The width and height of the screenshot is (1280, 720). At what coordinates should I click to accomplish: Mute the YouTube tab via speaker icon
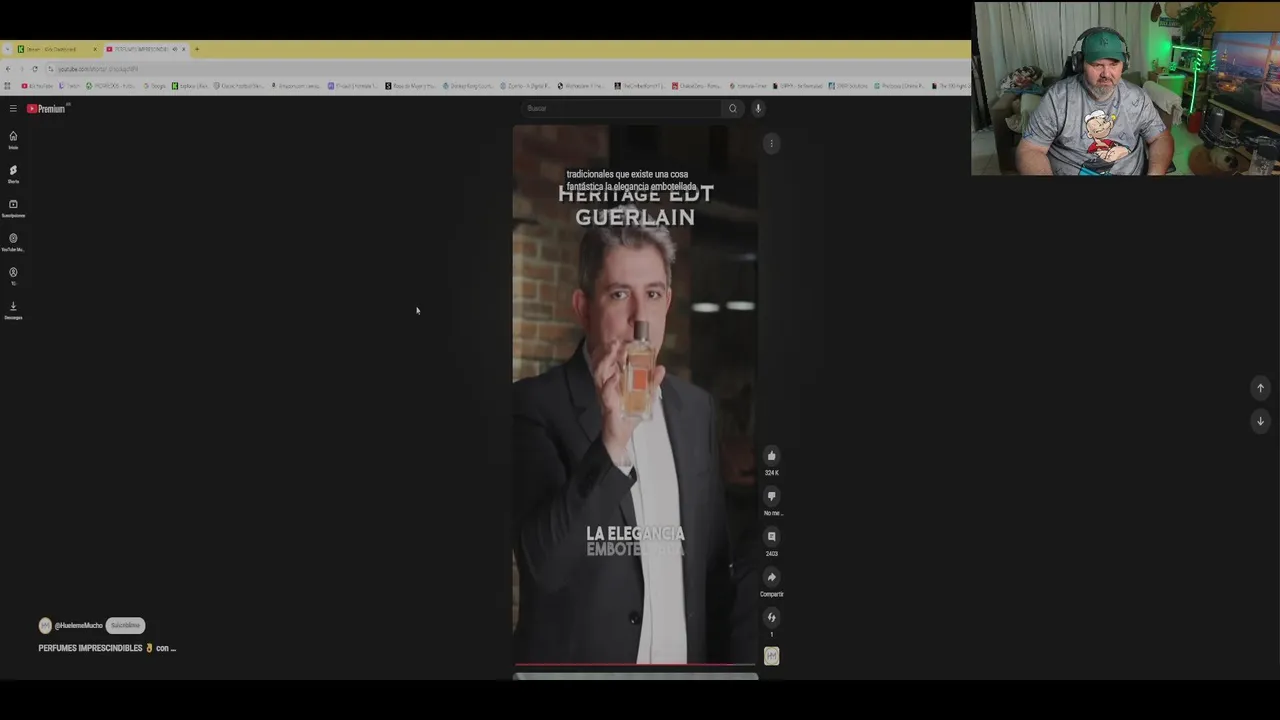pos(174,49)
